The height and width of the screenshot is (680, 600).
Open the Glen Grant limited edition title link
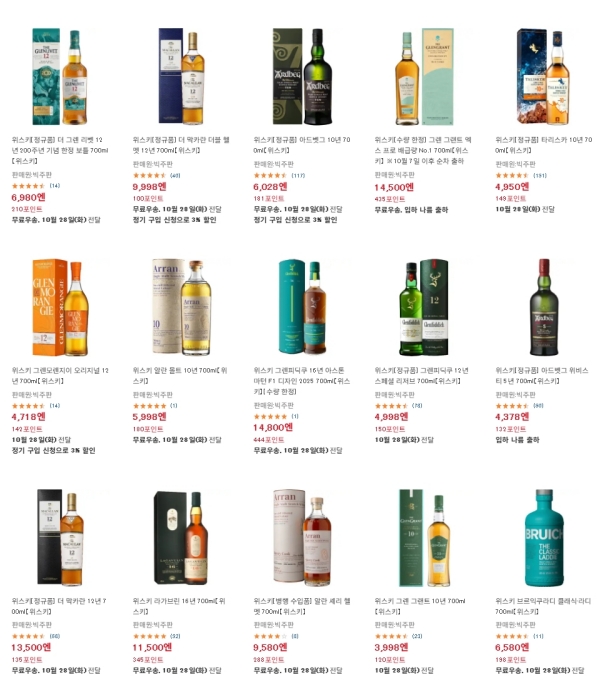(x=423, y=150)
